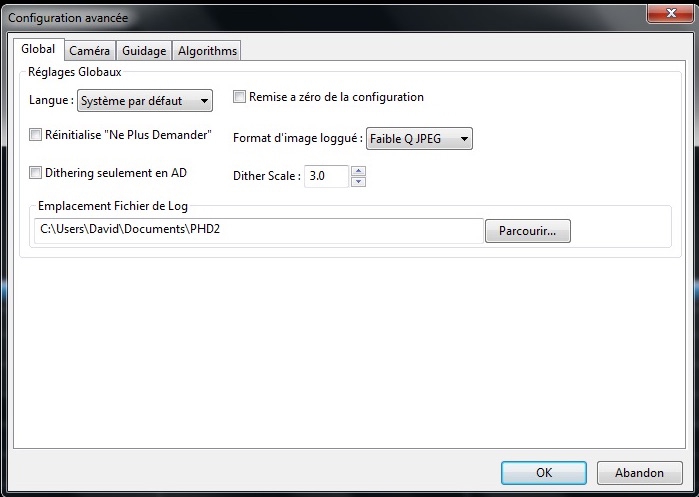Click the Abandon button

(x=639, y=473)
